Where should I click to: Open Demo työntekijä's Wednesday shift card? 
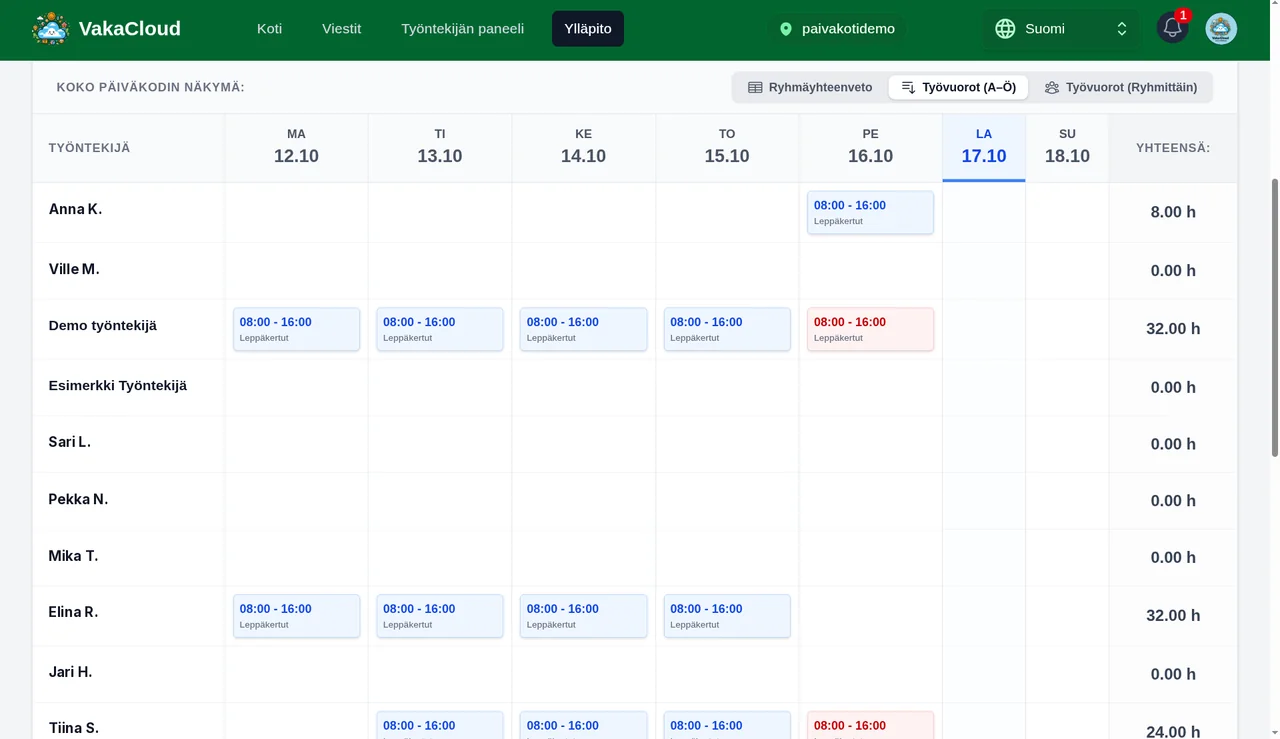[x=583, y=329]
